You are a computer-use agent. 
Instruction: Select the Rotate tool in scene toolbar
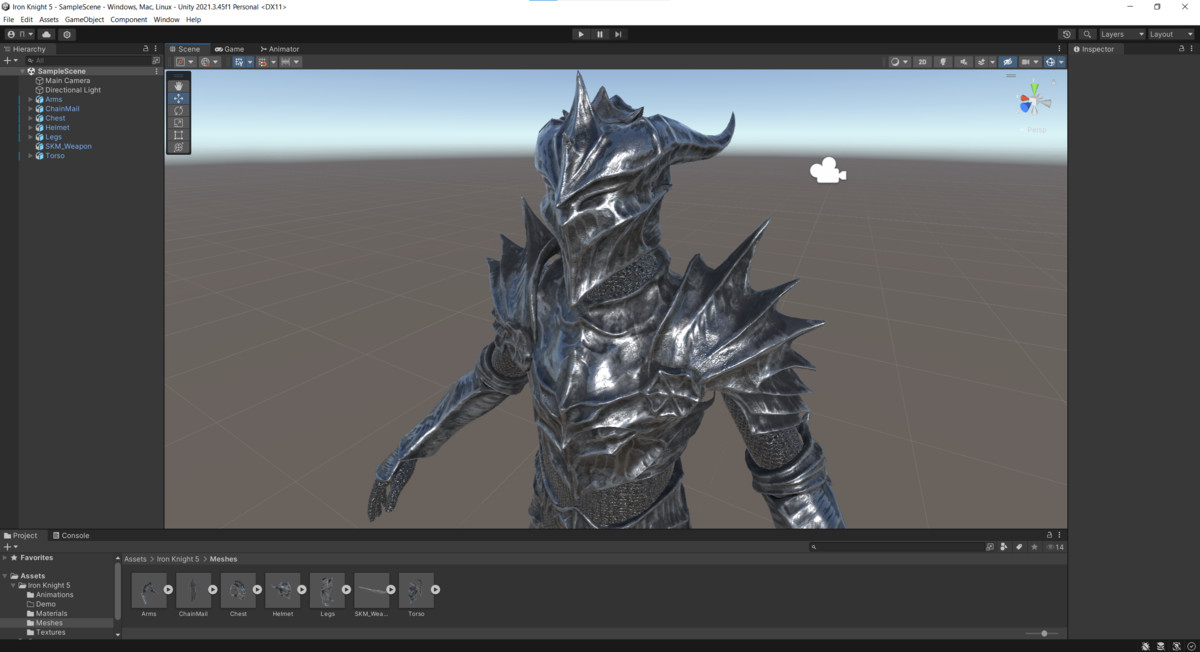(x=179, y=110)
